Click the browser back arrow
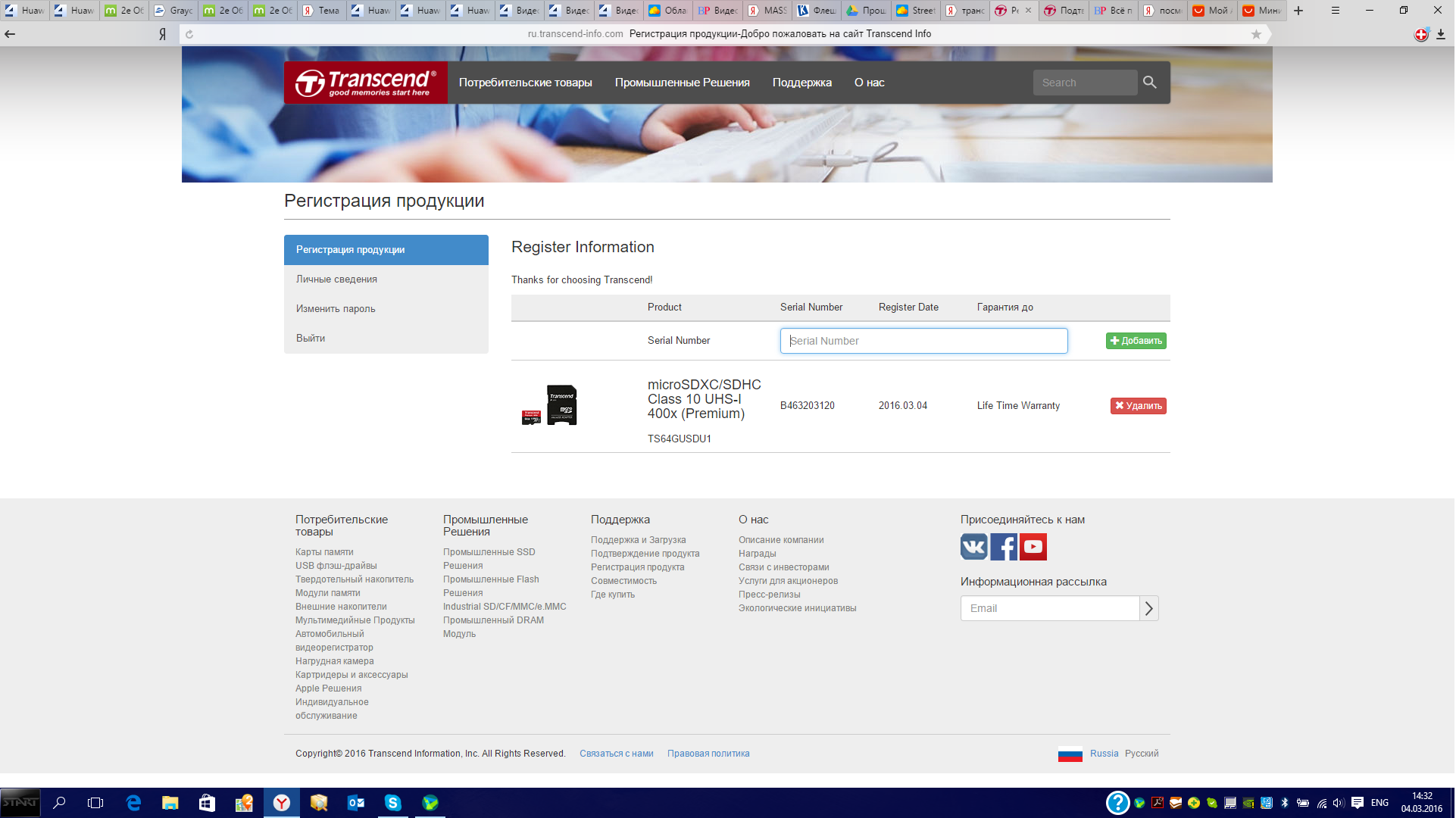 click(x=10, y=34)
